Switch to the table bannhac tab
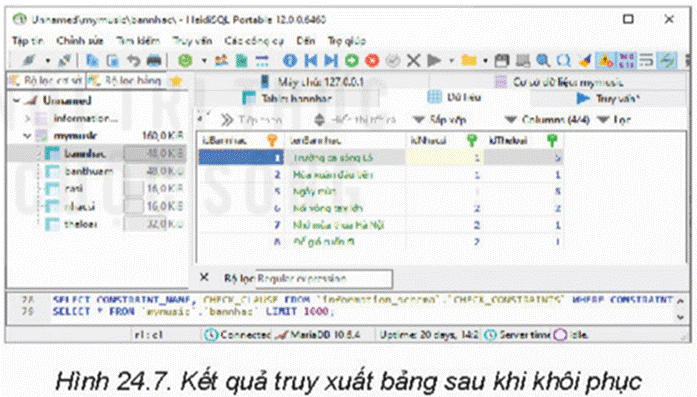Viewport: 697px width, 397px height. coord(288,98)
